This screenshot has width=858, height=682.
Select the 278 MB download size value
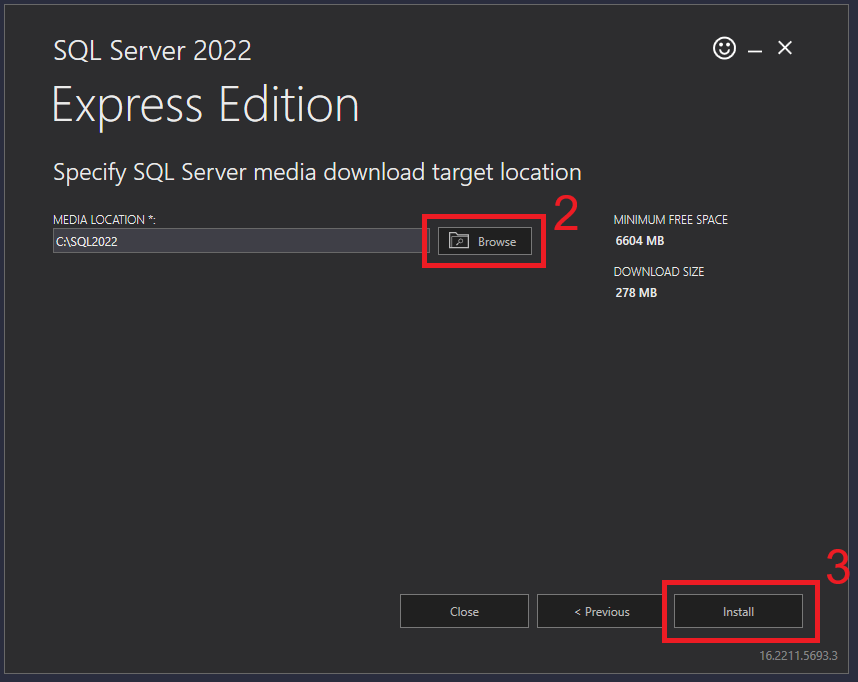636,293
